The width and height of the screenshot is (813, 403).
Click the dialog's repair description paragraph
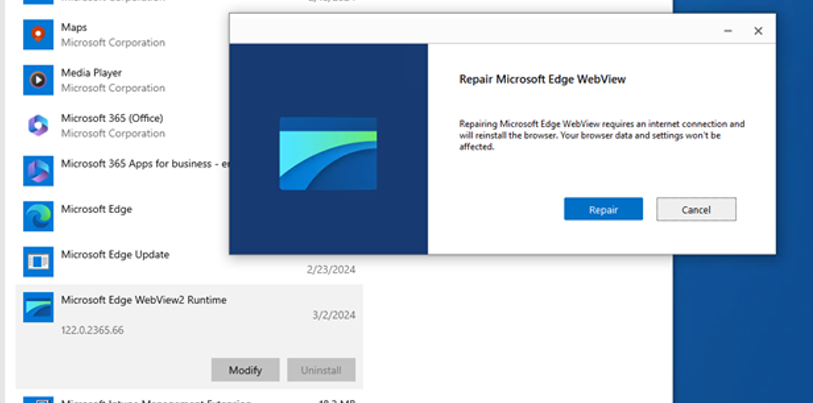point(602,135)
